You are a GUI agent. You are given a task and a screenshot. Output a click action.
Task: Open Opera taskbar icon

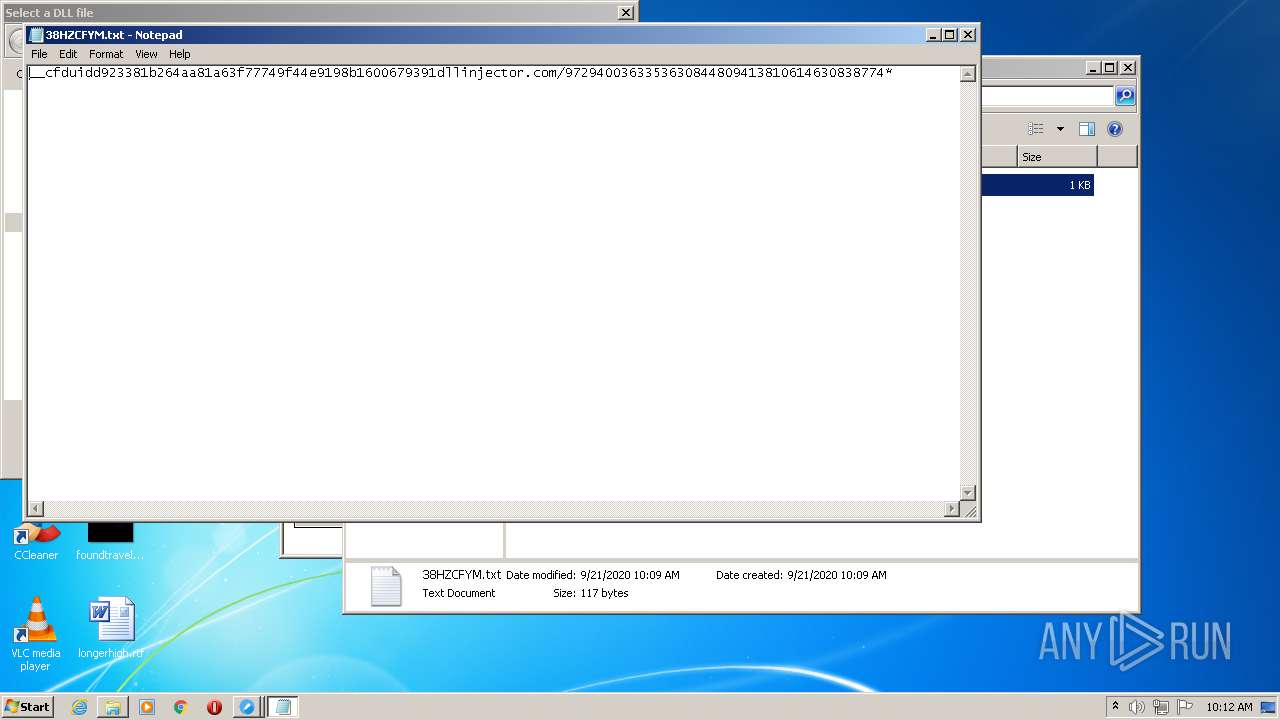click(x=214, y=707)
